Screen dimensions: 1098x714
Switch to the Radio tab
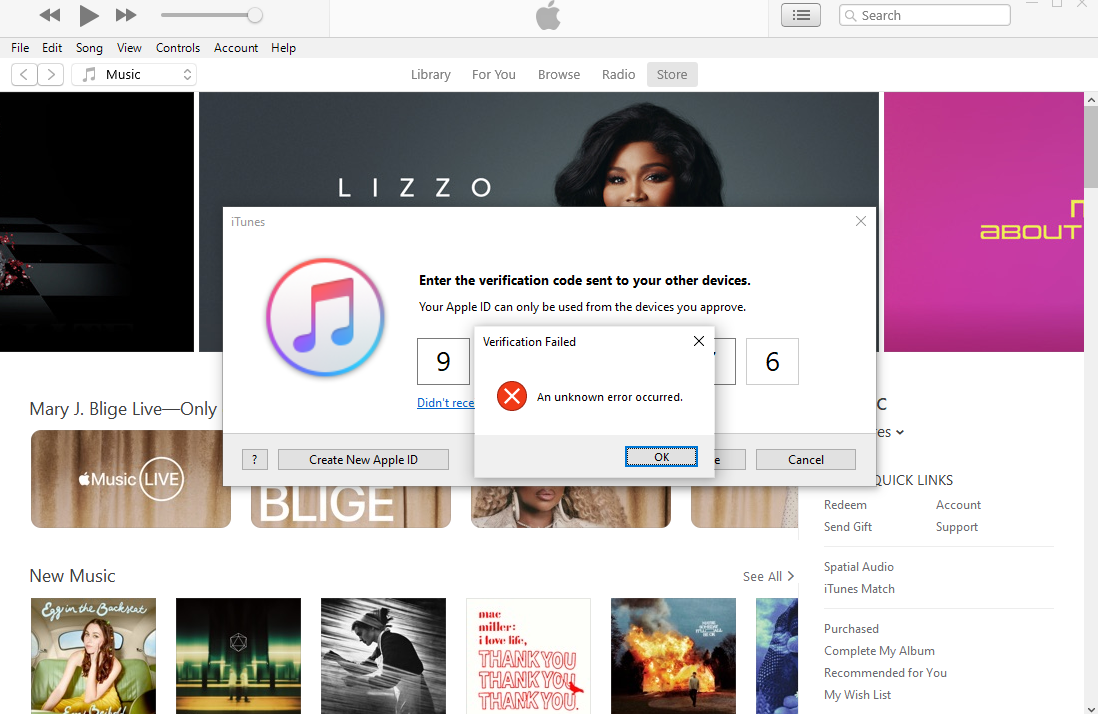[618, 74]
